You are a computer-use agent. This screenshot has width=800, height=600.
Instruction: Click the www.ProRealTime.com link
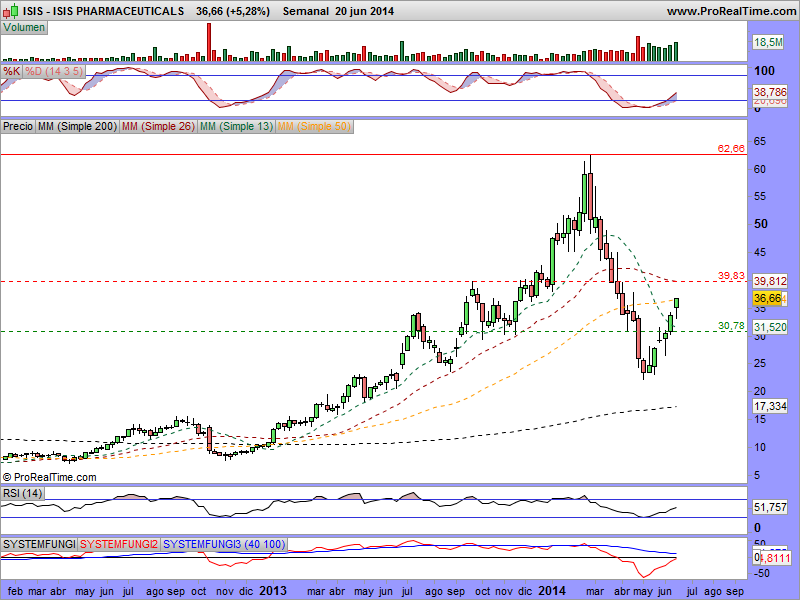pos(731,11)
